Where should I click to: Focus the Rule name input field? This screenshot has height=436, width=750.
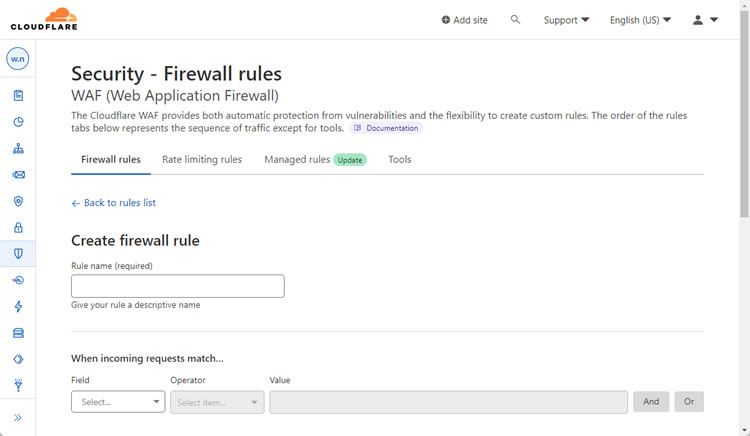click(x=178, y=286)
